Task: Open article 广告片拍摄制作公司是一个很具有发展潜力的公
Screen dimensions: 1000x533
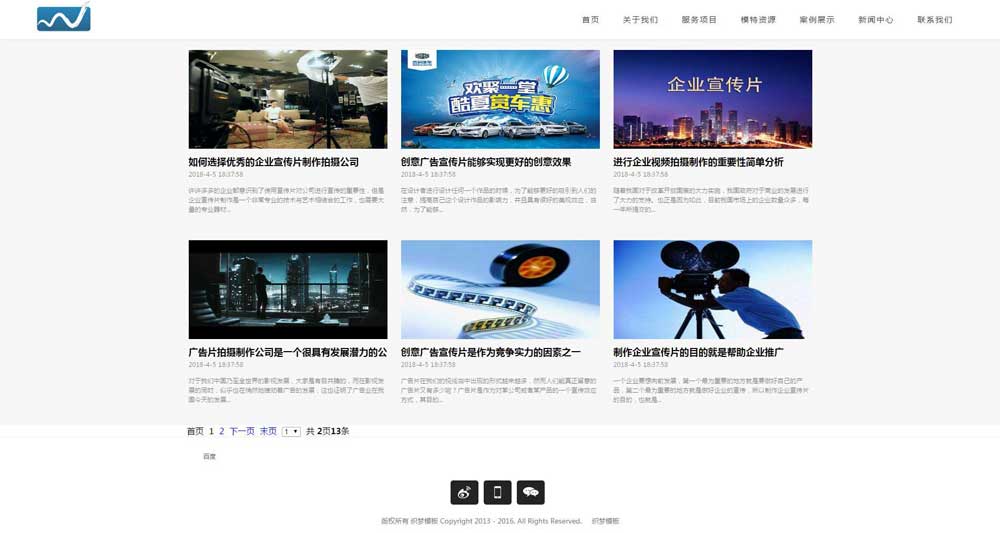Action: coord(288,352)
